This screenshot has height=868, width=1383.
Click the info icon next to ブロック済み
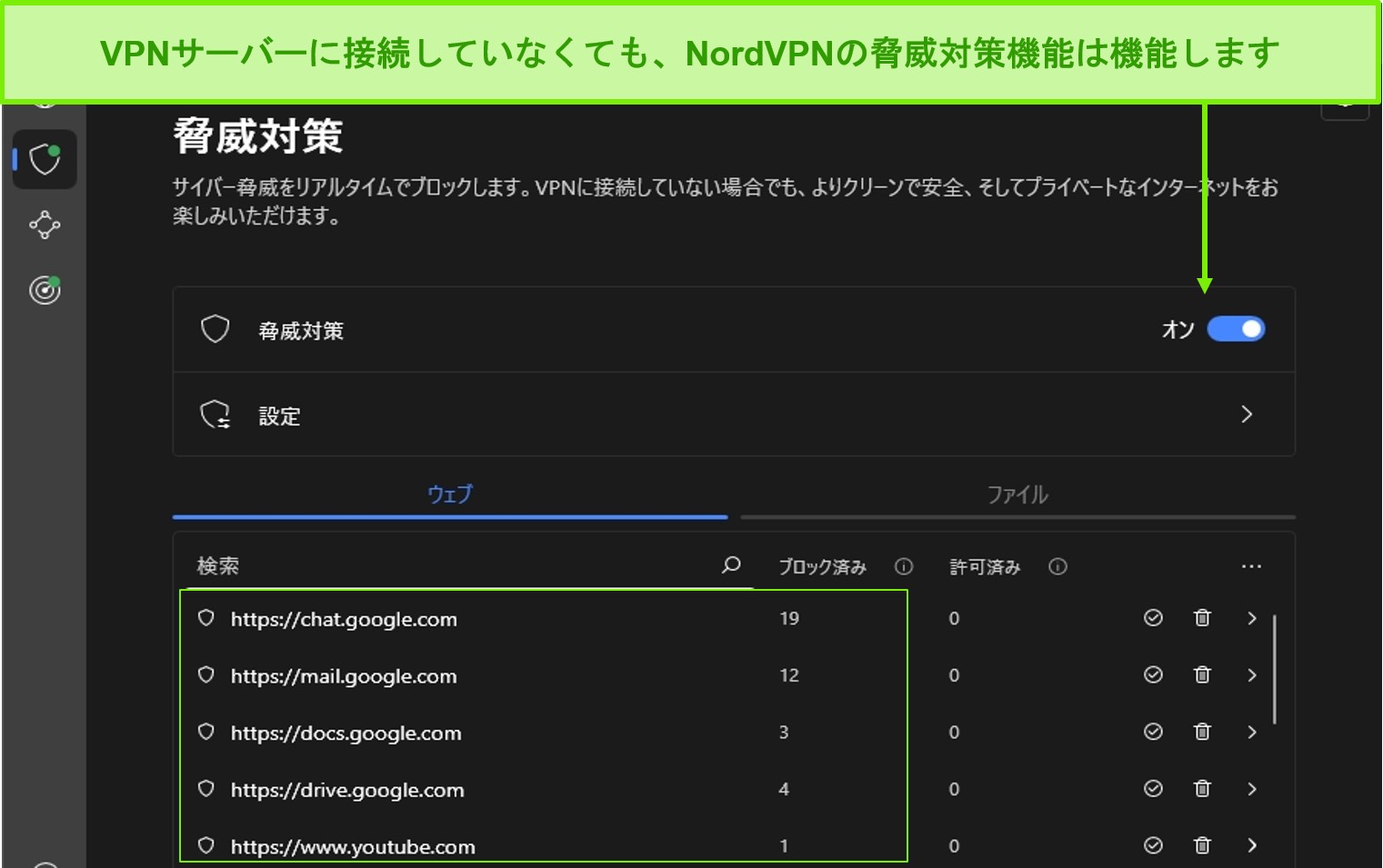[904, 566]
